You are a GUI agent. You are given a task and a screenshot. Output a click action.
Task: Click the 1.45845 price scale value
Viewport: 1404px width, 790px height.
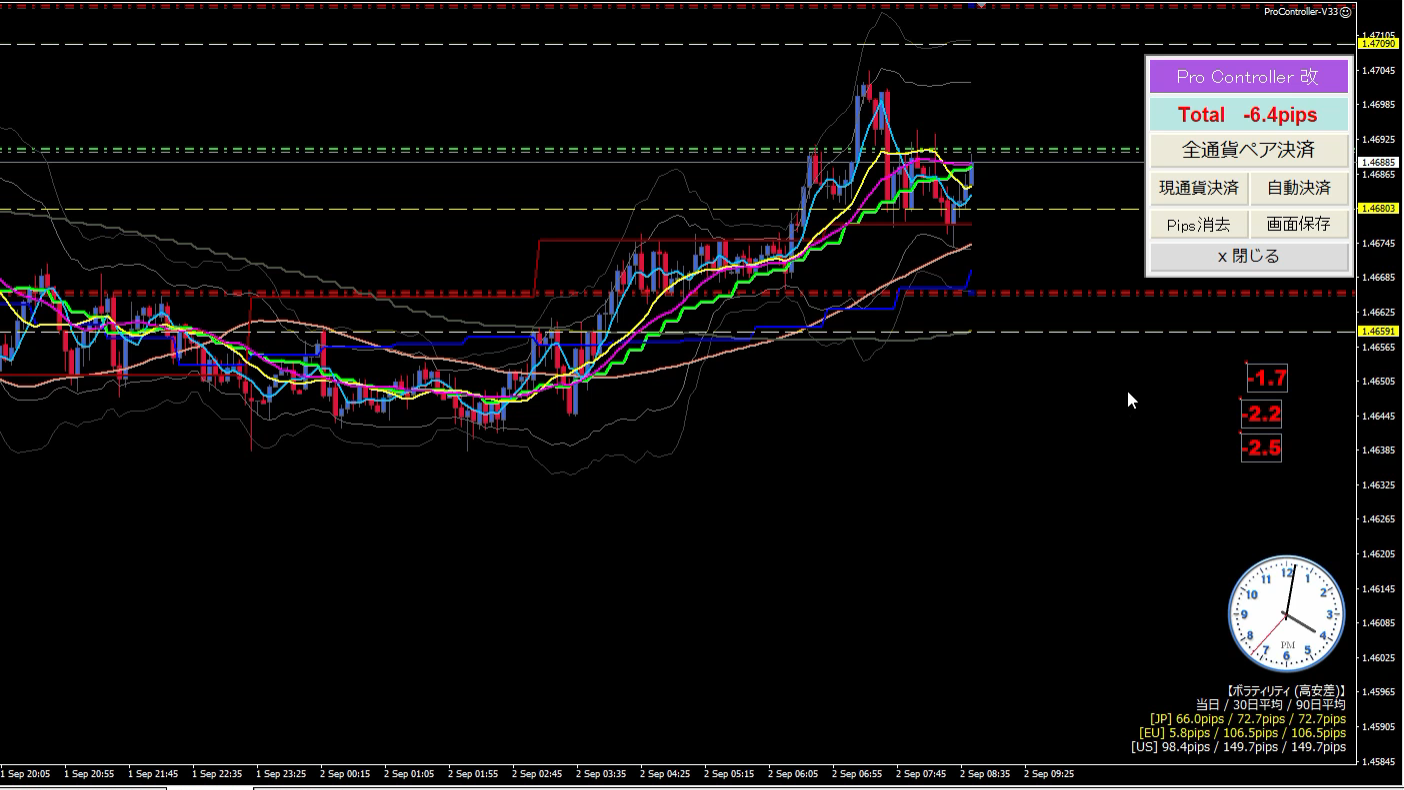click(1379, 761)
